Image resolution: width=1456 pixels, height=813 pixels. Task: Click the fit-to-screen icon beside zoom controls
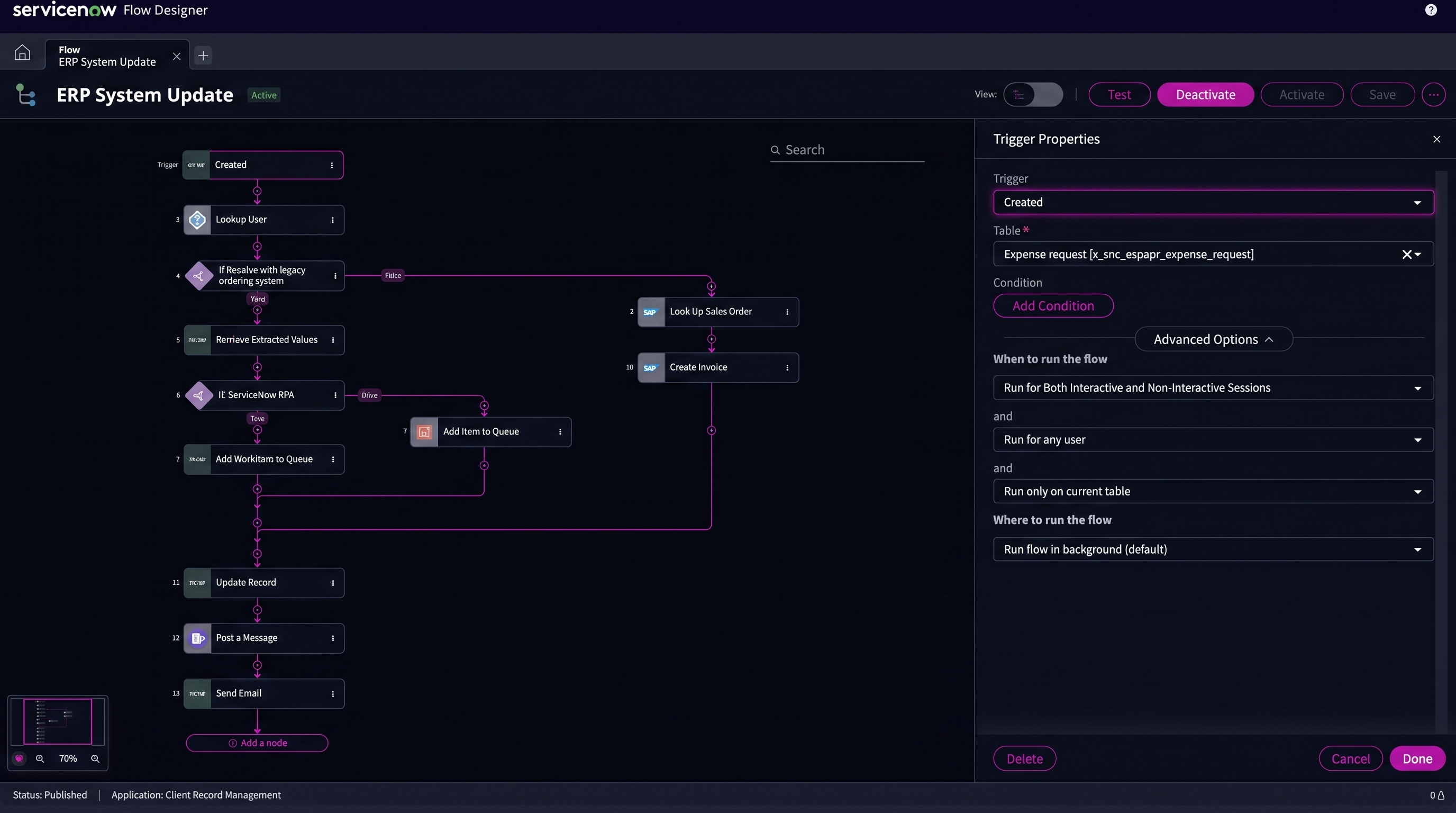(x=19, y=758)
